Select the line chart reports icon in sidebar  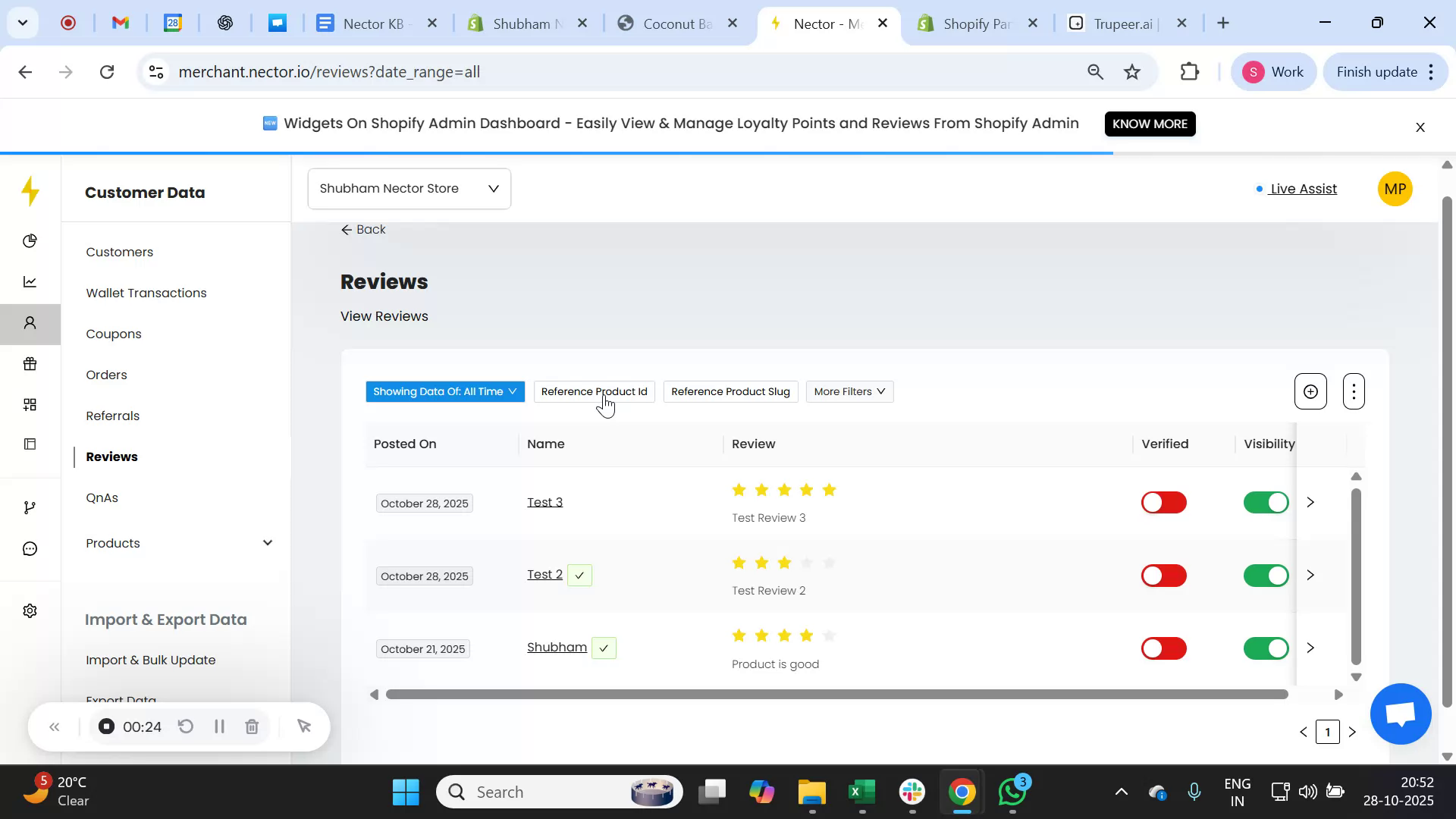tap(30, 281)
